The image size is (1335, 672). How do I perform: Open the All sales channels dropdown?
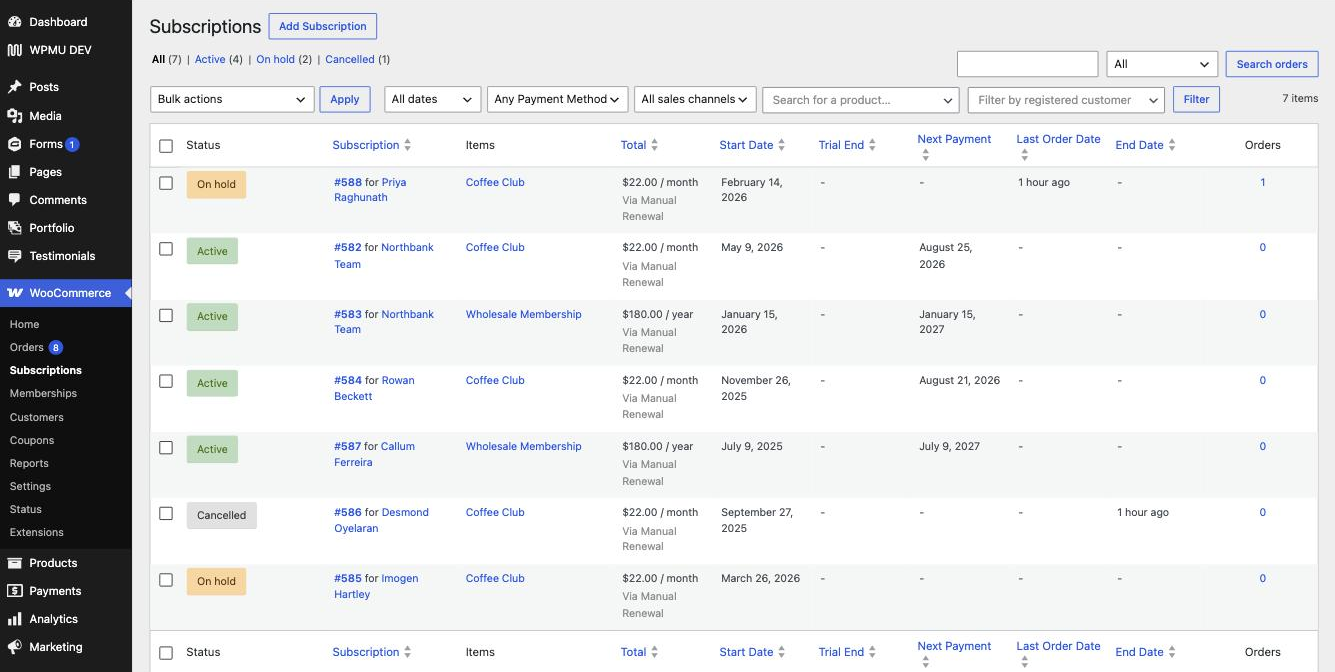click(x=695, y=99)
